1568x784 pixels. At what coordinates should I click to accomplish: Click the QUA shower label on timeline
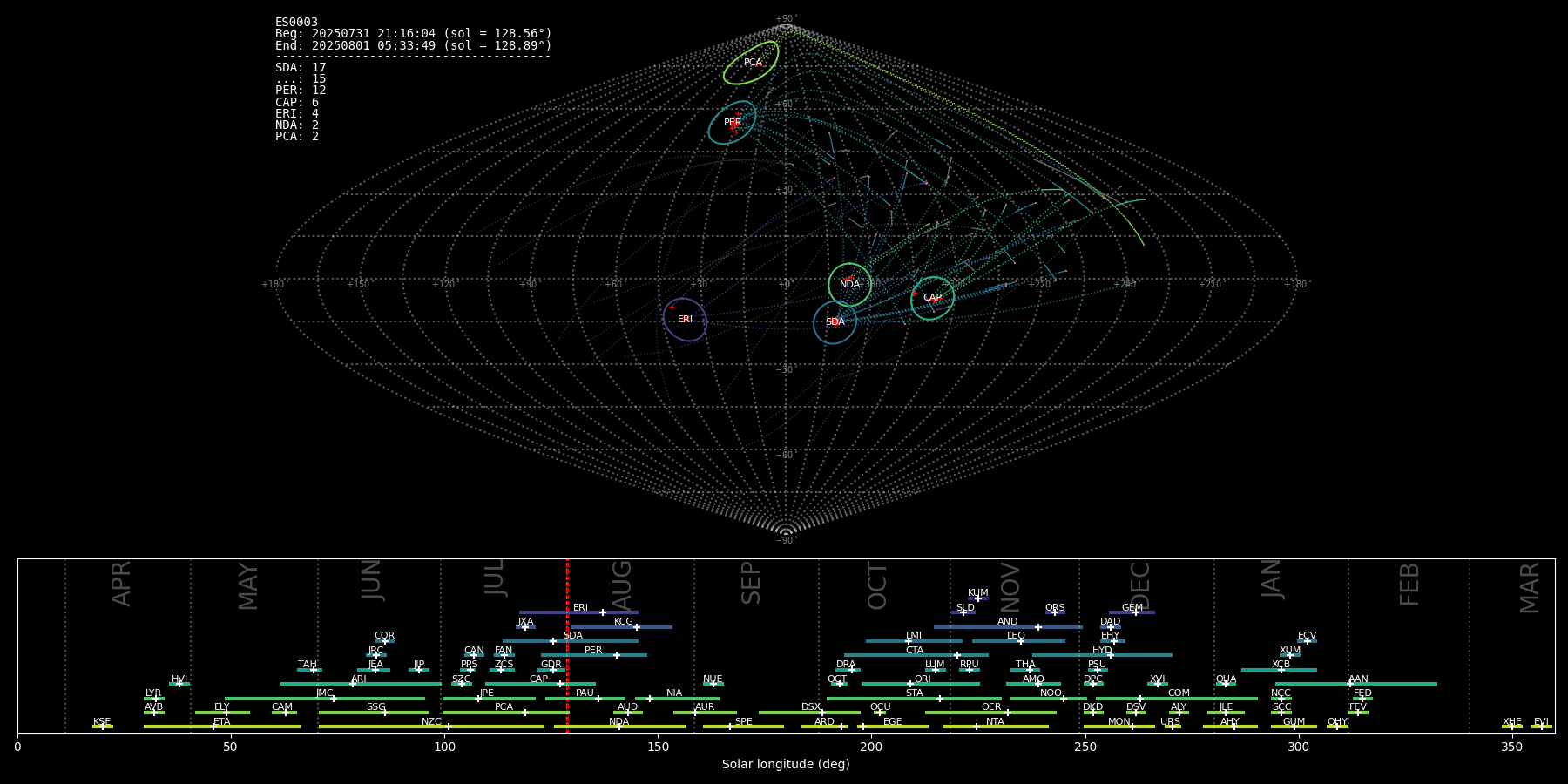(1226, 679)
